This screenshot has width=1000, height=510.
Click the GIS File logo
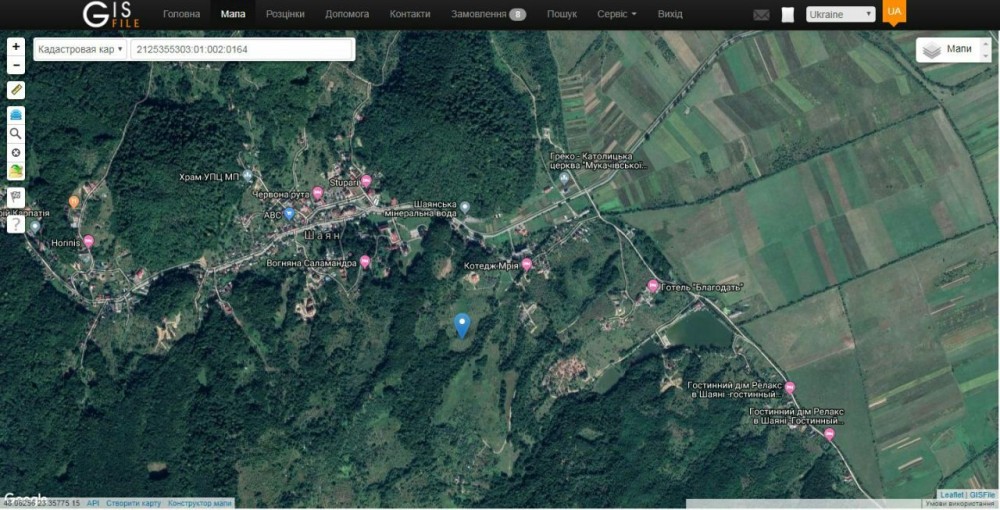111,14
